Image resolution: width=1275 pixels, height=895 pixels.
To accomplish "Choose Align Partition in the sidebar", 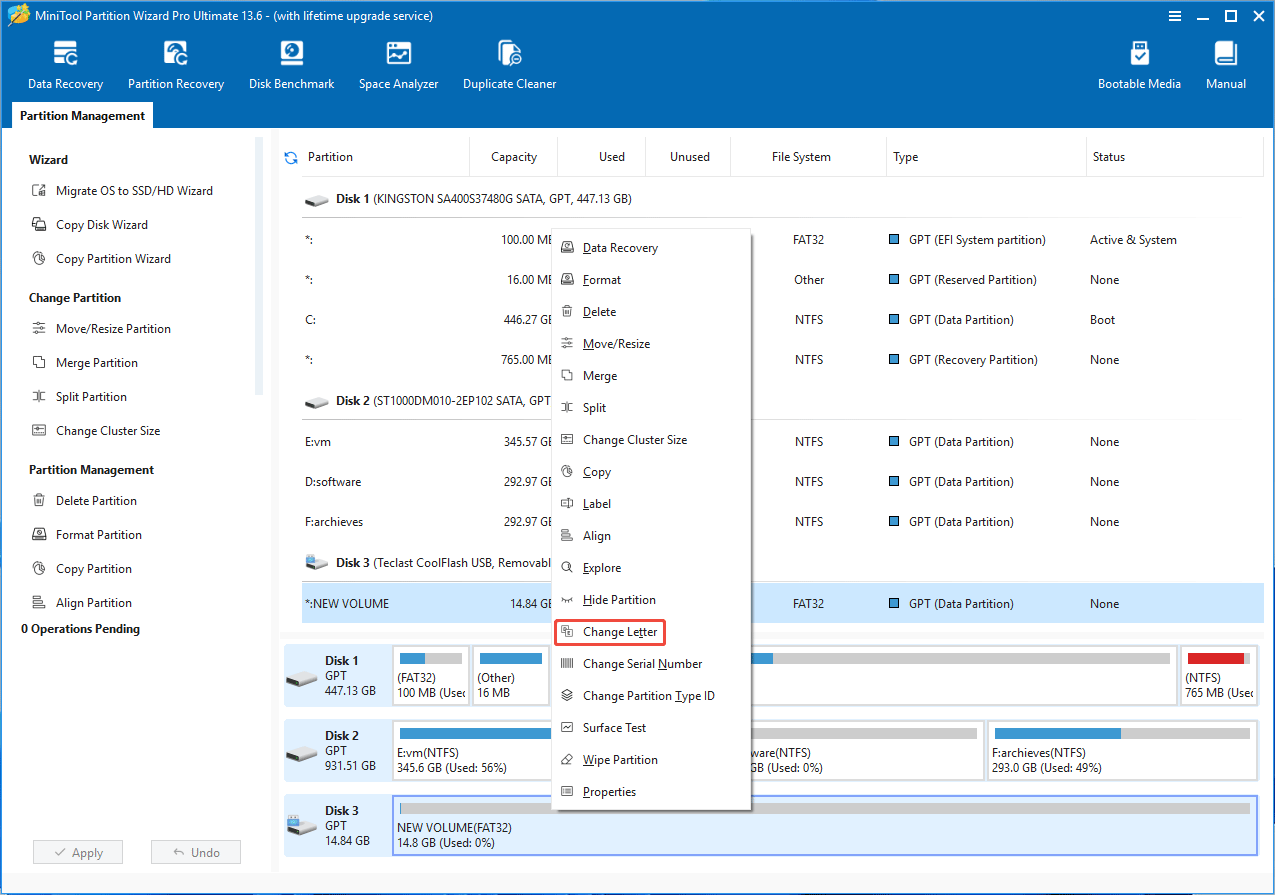I will 82,603.
